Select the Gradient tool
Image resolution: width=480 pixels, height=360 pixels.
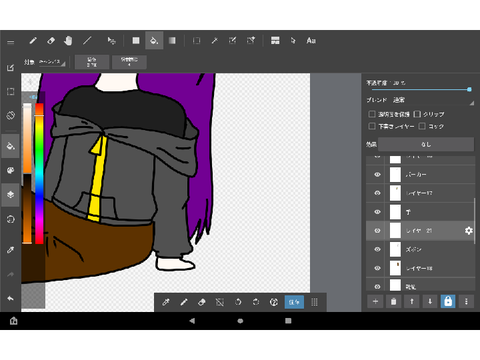pyautogui.click(x=172, y=41)
